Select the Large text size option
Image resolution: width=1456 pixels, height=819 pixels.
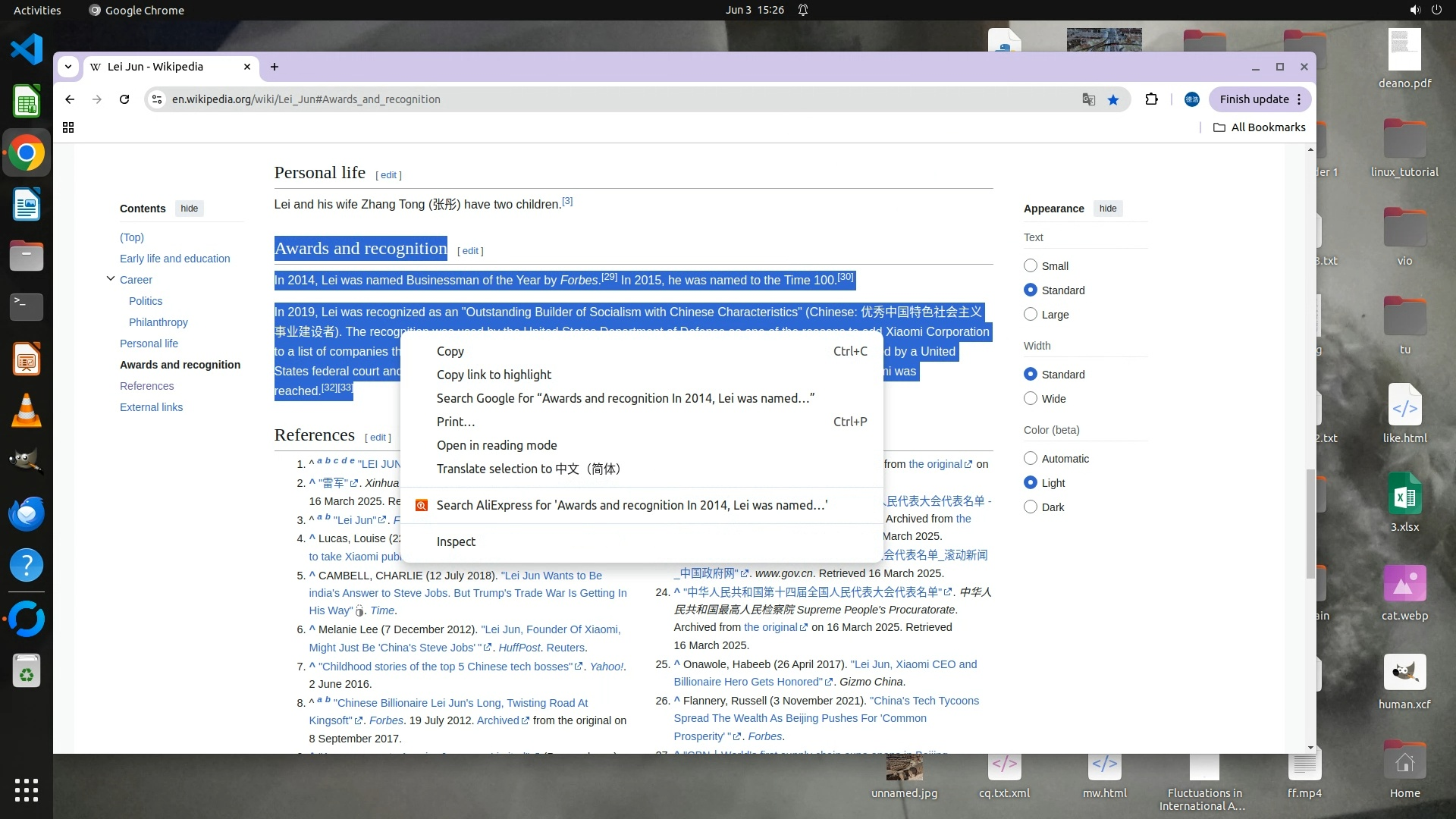[x=1030, y=314]
